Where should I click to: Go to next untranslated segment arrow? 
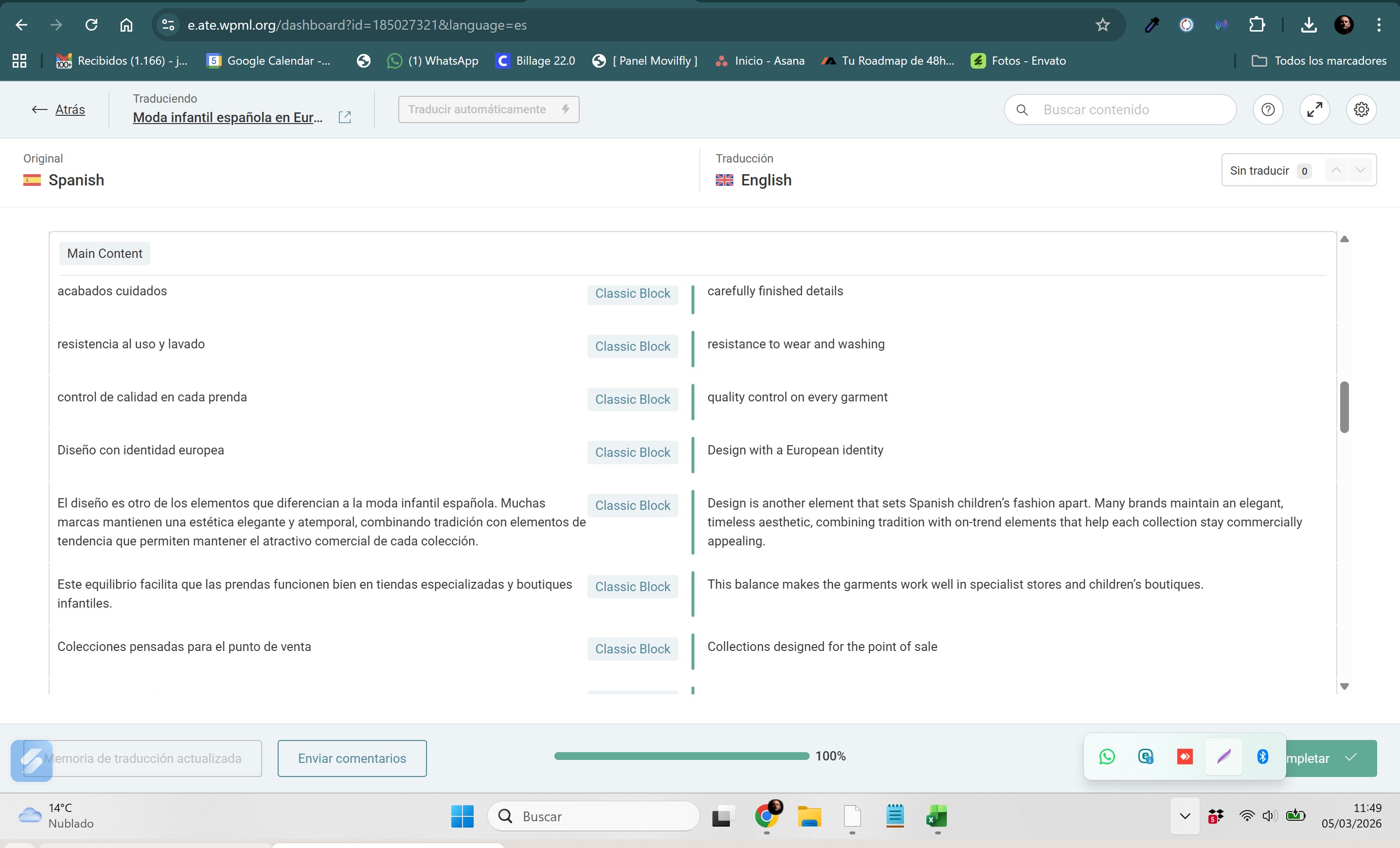pyautogui.click(x=1360, y=170)
